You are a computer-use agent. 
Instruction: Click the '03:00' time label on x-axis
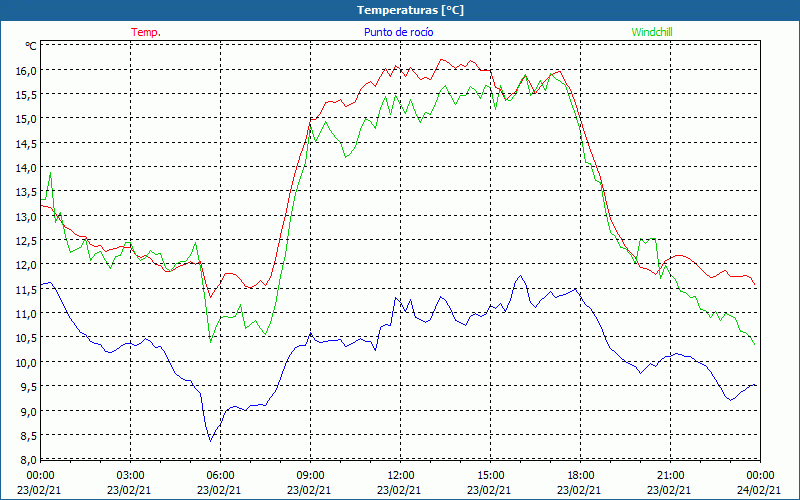131,476
